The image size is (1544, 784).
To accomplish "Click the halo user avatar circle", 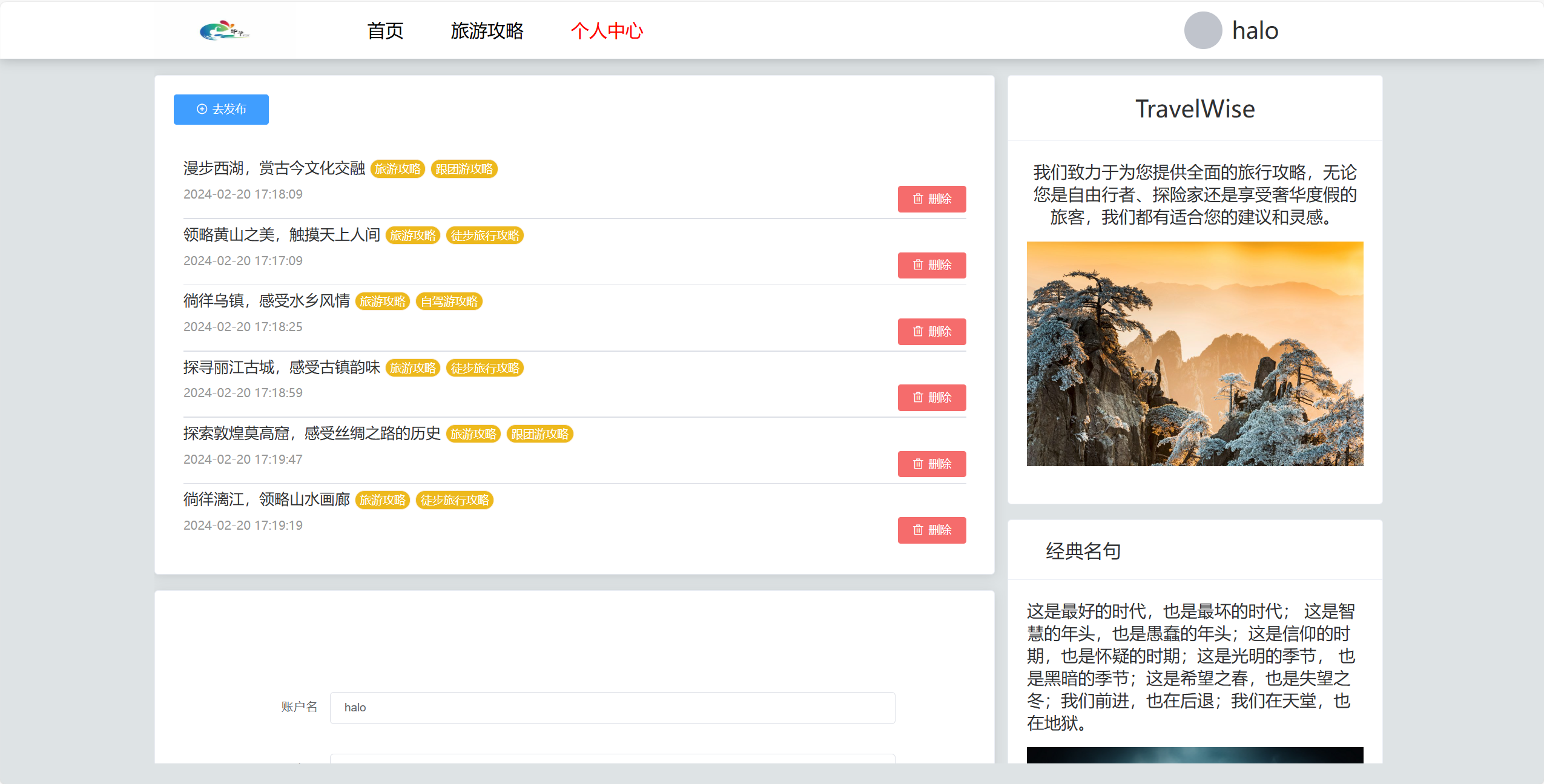I will 1203,30.
